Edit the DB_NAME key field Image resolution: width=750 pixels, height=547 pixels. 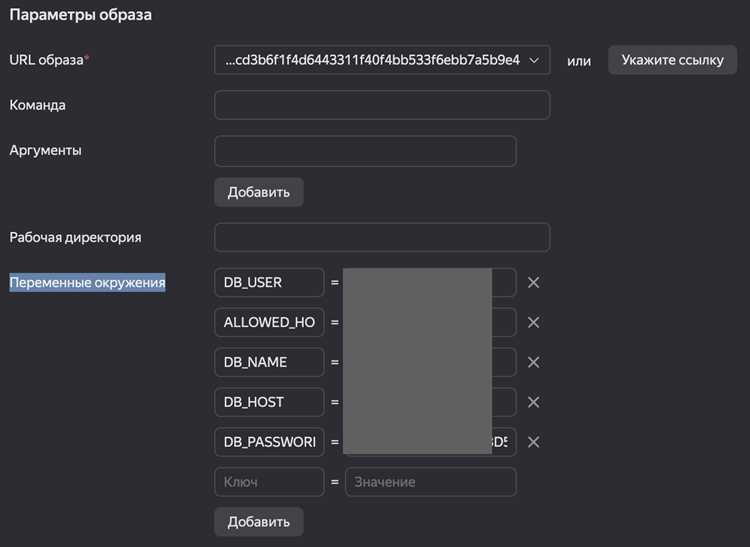click(x=269, y=362)
